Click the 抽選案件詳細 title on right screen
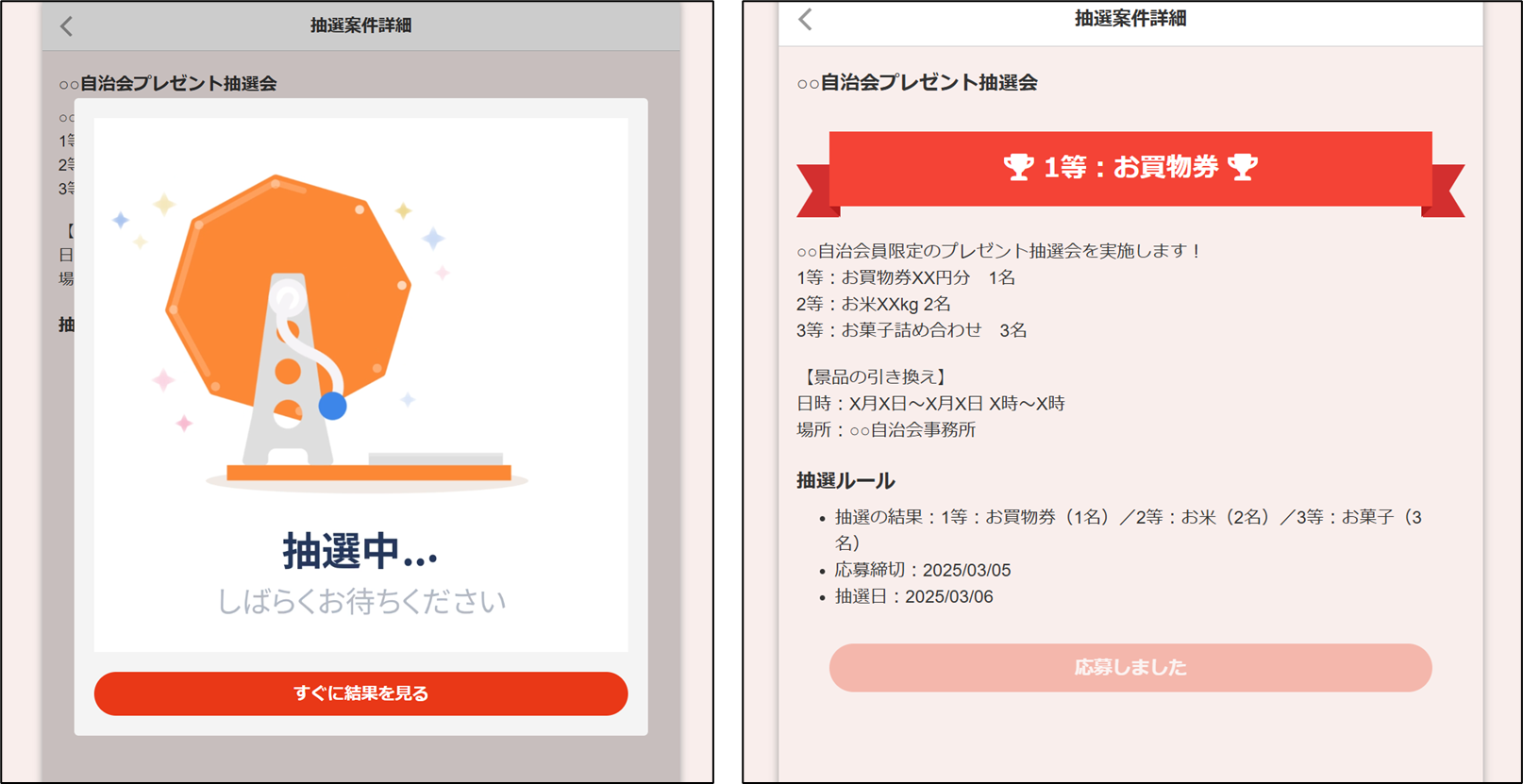The width and height of the screenshot is (1523, 784). tap(1130, 18)
